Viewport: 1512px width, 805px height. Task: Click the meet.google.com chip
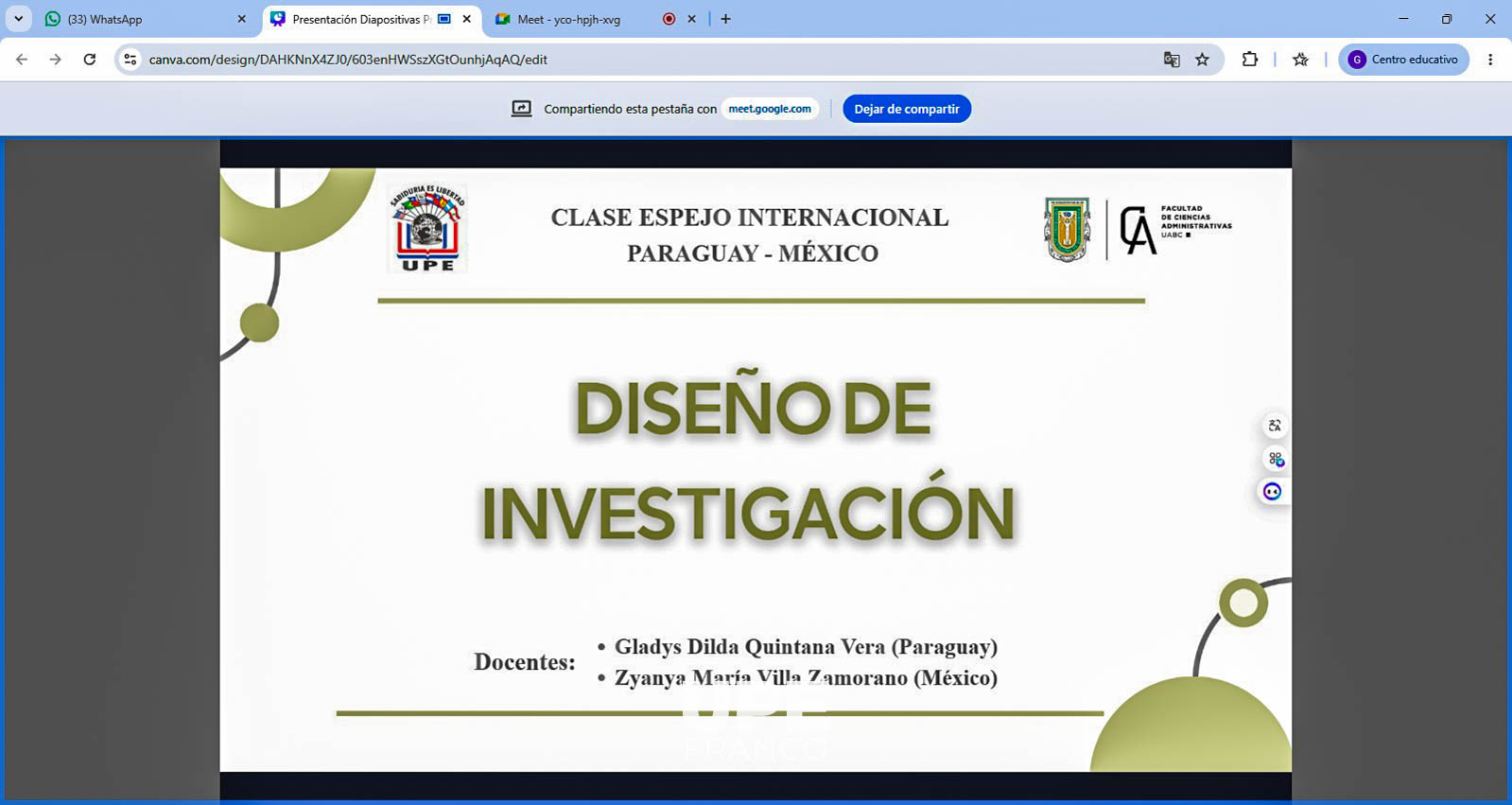tap(770, 109)
